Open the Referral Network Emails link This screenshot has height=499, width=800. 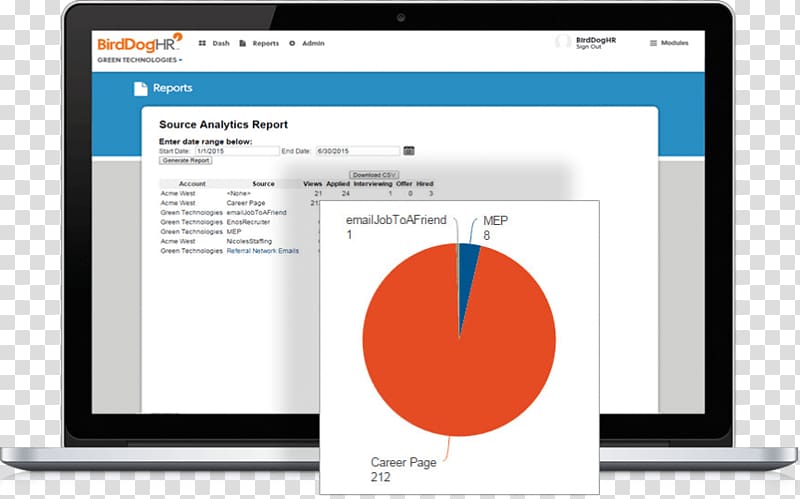[263, 251]
